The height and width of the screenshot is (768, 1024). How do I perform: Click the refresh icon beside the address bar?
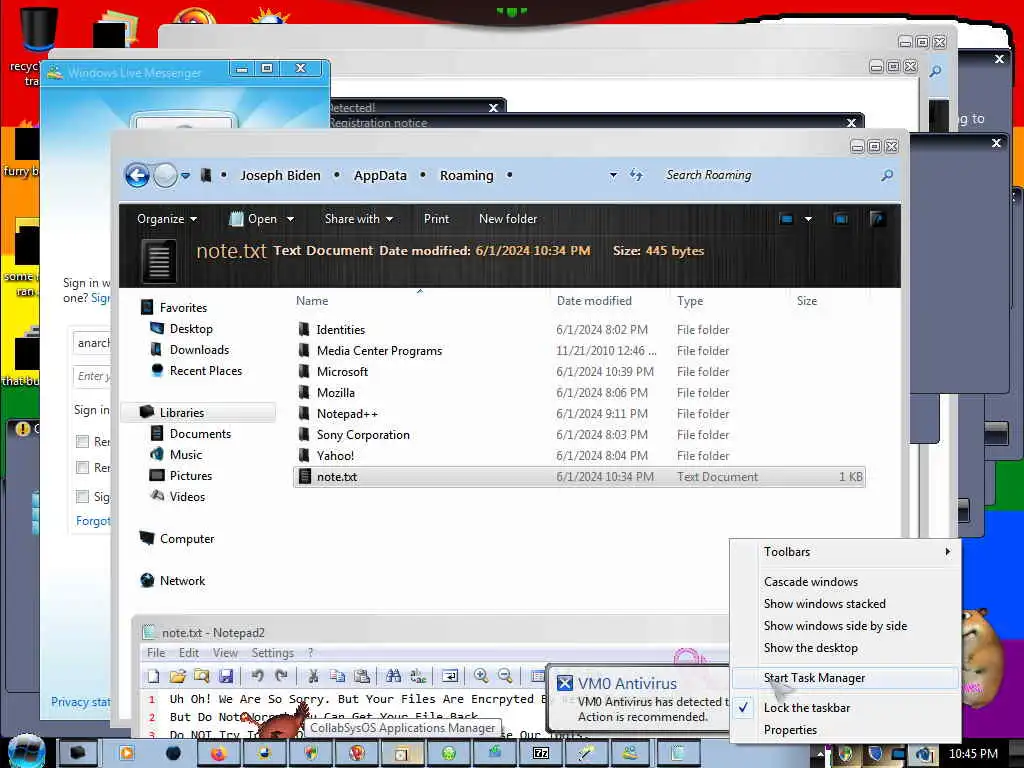pos(636,174)
